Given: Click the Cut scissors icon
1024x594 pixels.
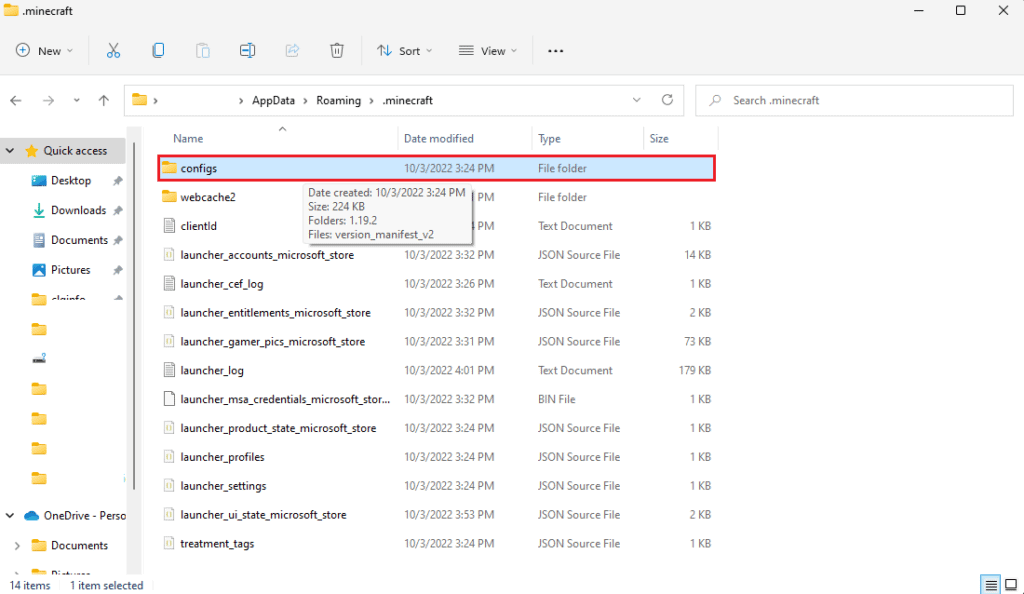Looking at the screenshot, I should click(113, 51).
